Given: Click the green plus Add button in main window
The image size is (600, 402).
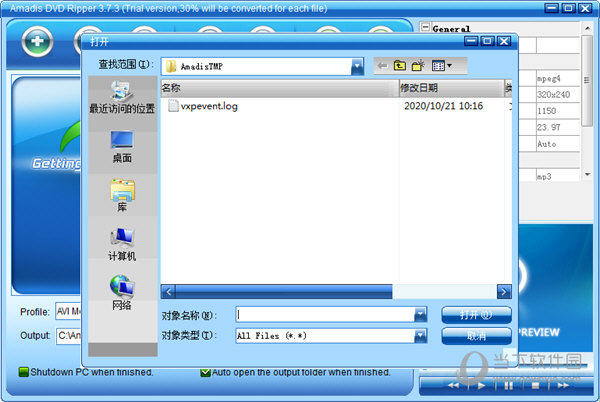Looking at the screenshot, I should [x=37, y=41].
